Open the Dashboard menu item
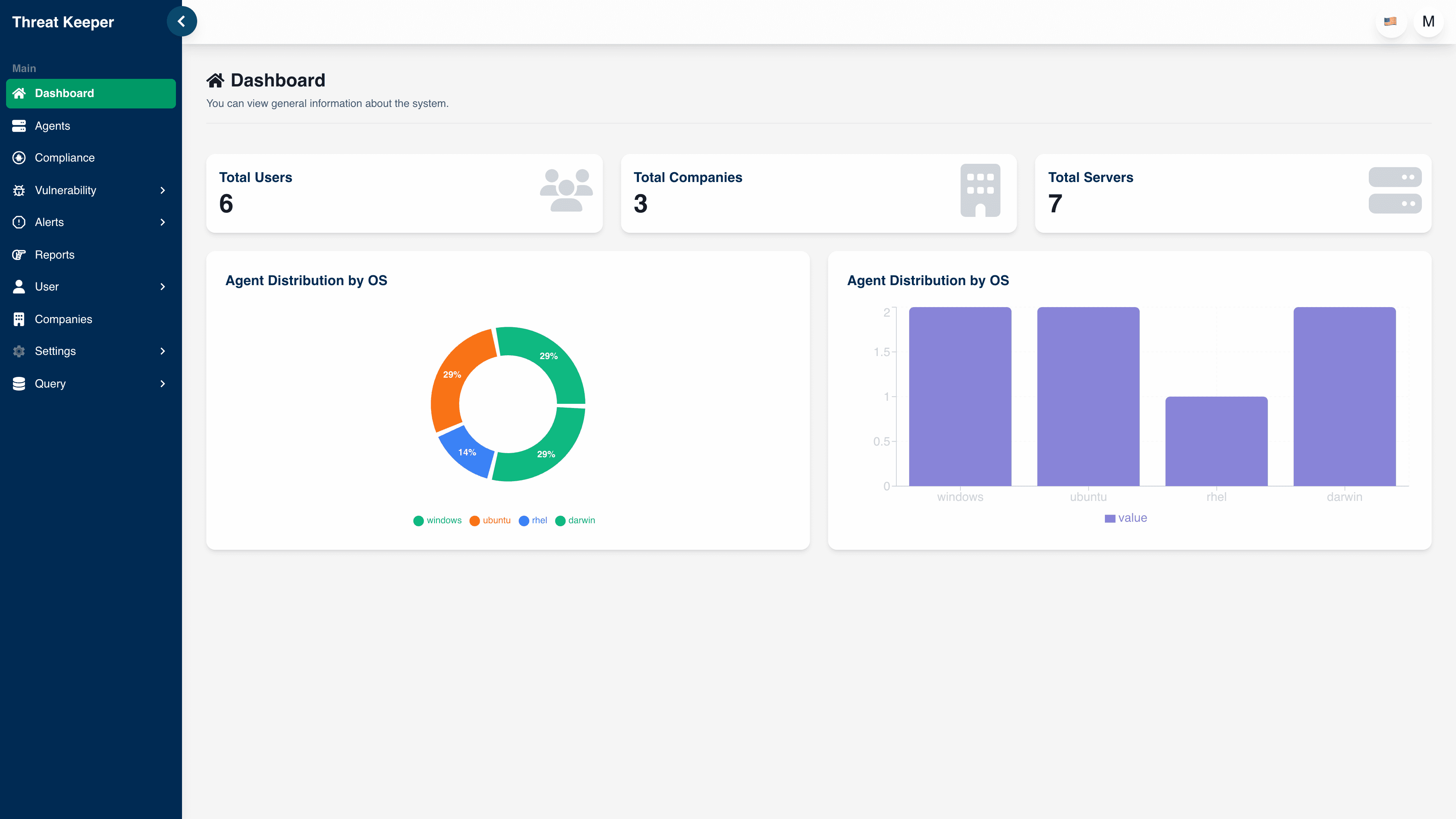This screenshot has width=1456, height=819. coord(64,93)
